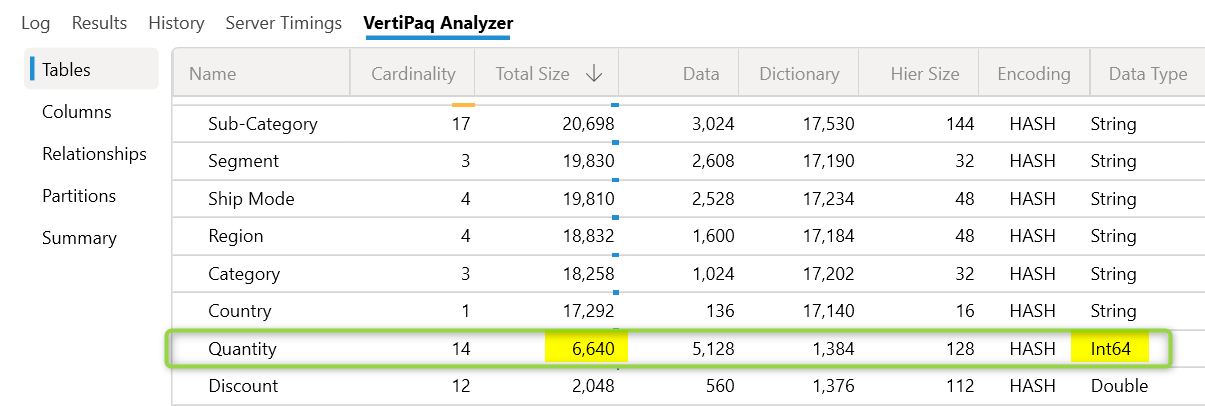The image size is (1205, 406).
Task: Select the Quantity row
Action: pos(242,349)
